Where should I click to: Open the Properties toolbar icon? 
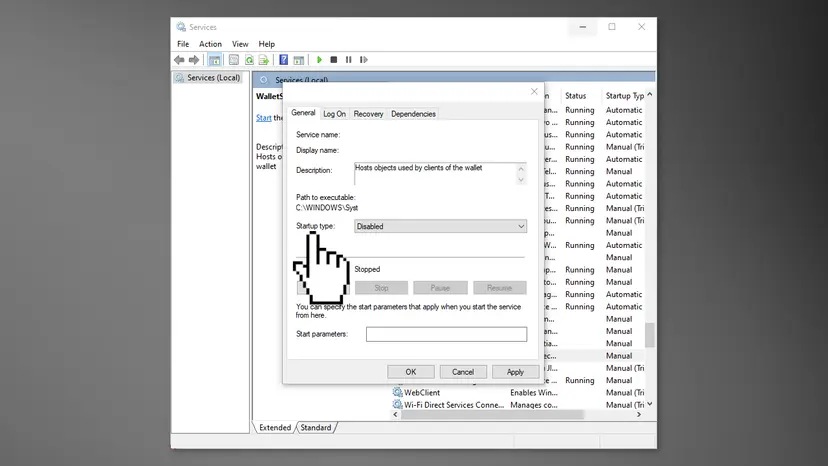click(x=234, y=60)
